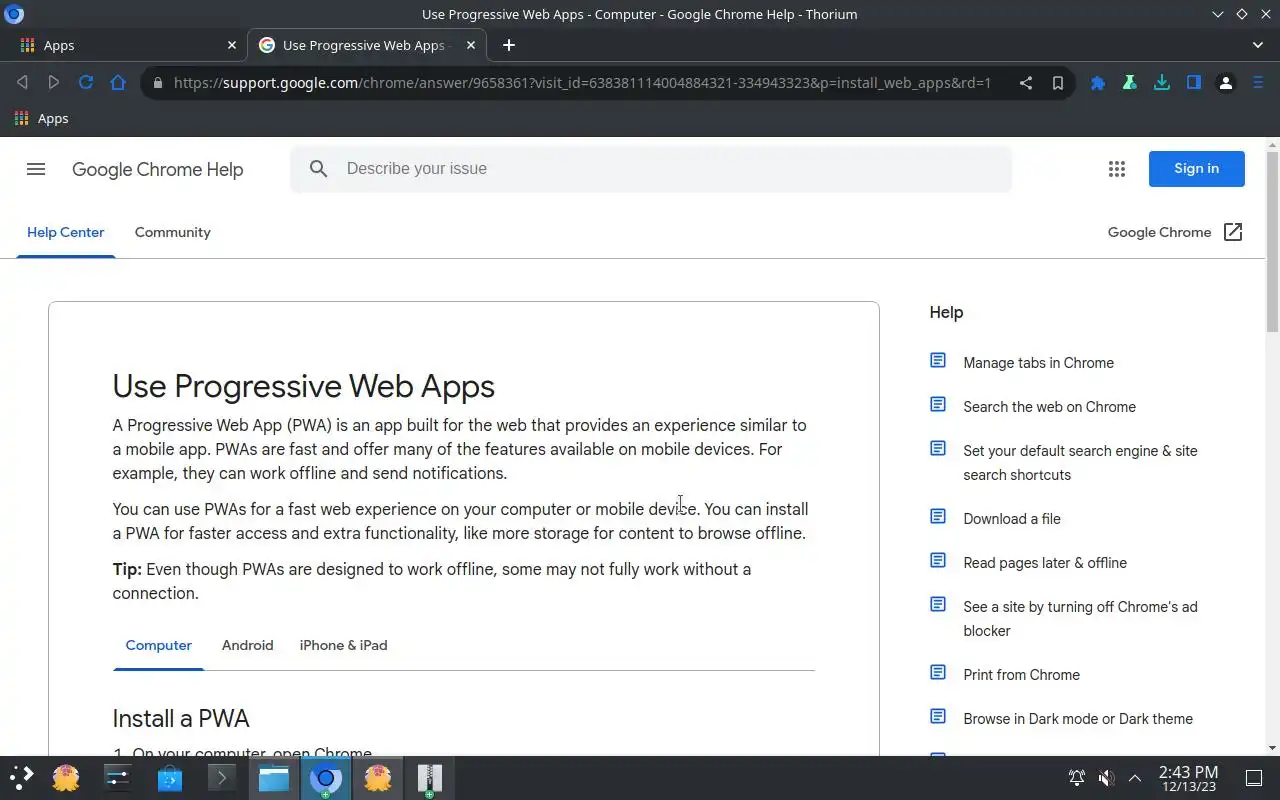The image size is (1280, 800).
Task: Select the Community tab
Action: coord(172,232)
